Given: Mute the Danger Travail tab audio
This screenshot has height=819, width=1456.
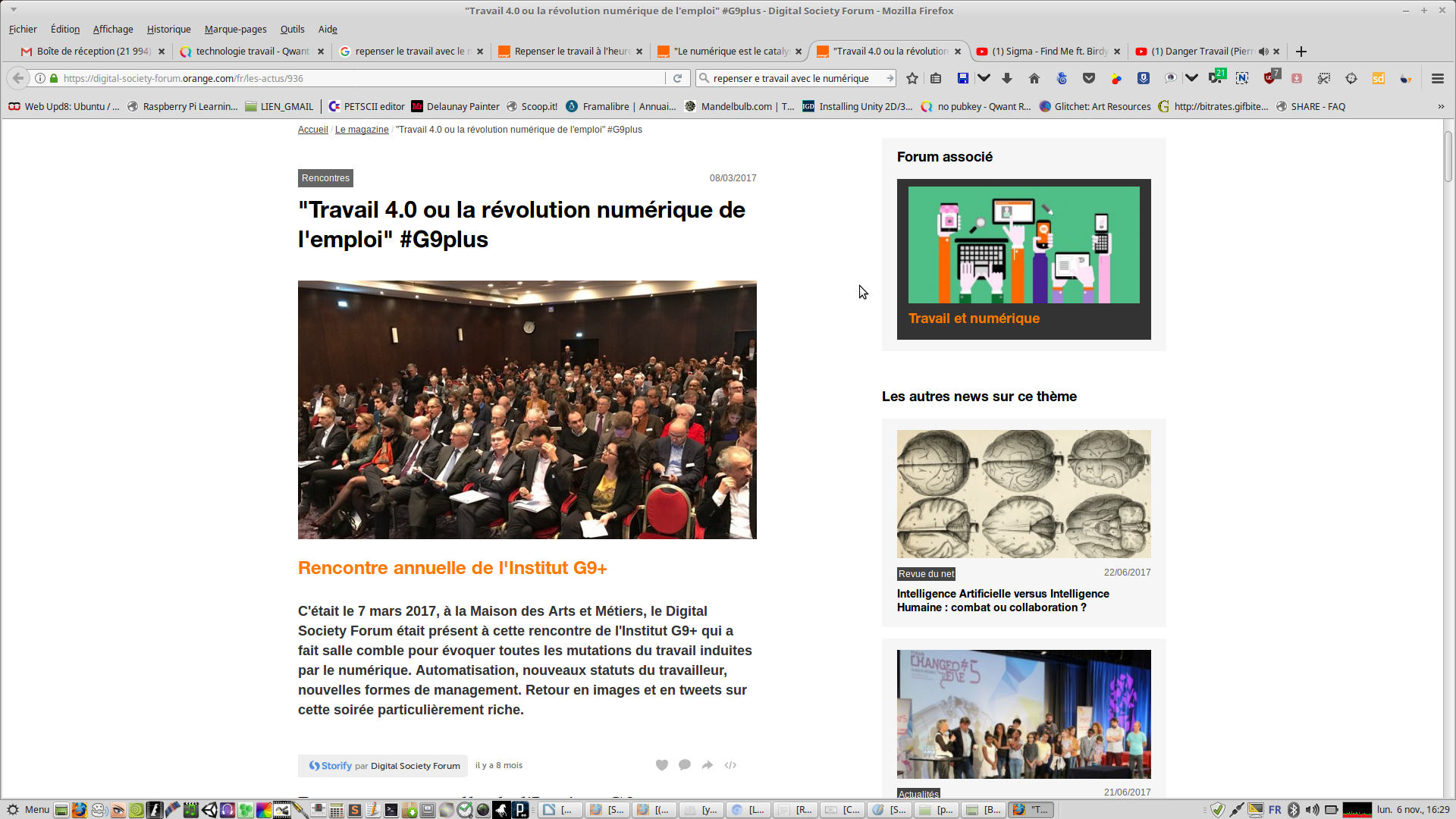Looking at the screenshot, I should point(1263,52).
